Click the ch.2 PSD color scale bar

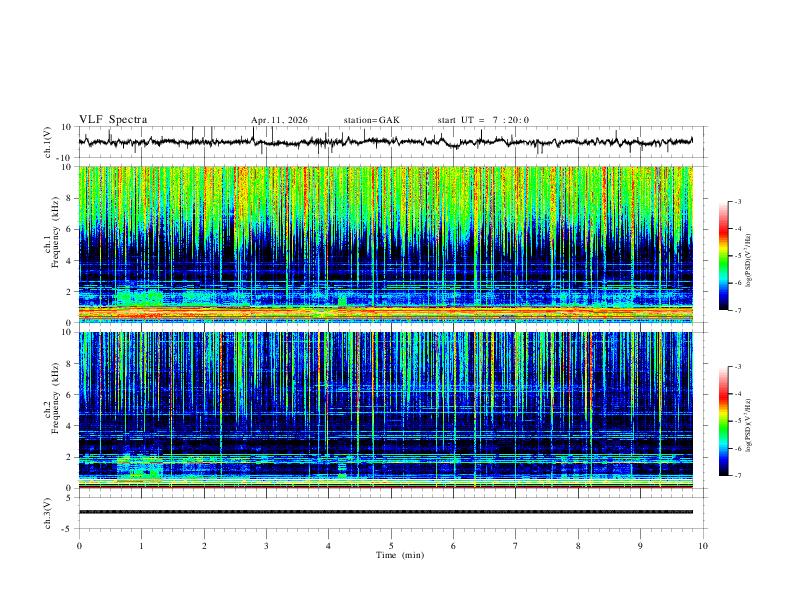724,421
